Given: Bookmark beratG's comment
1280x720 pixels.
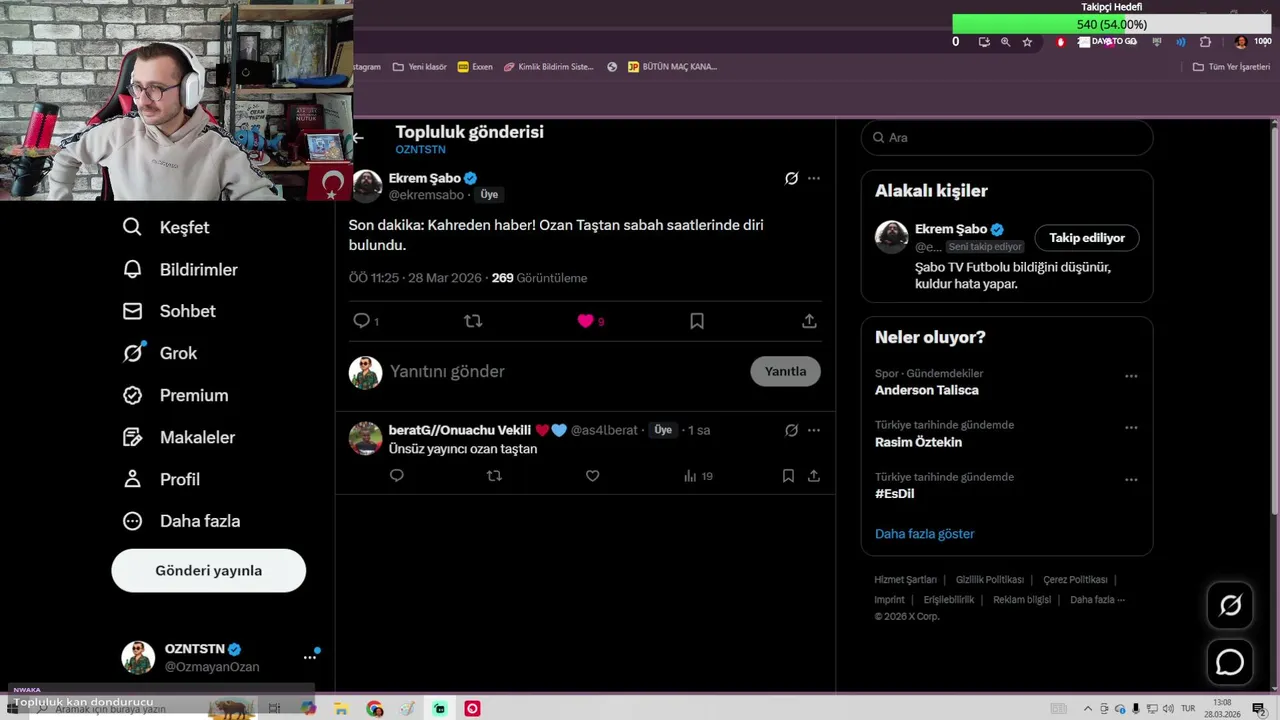Looking at the screenshot, I should point(788,476).
